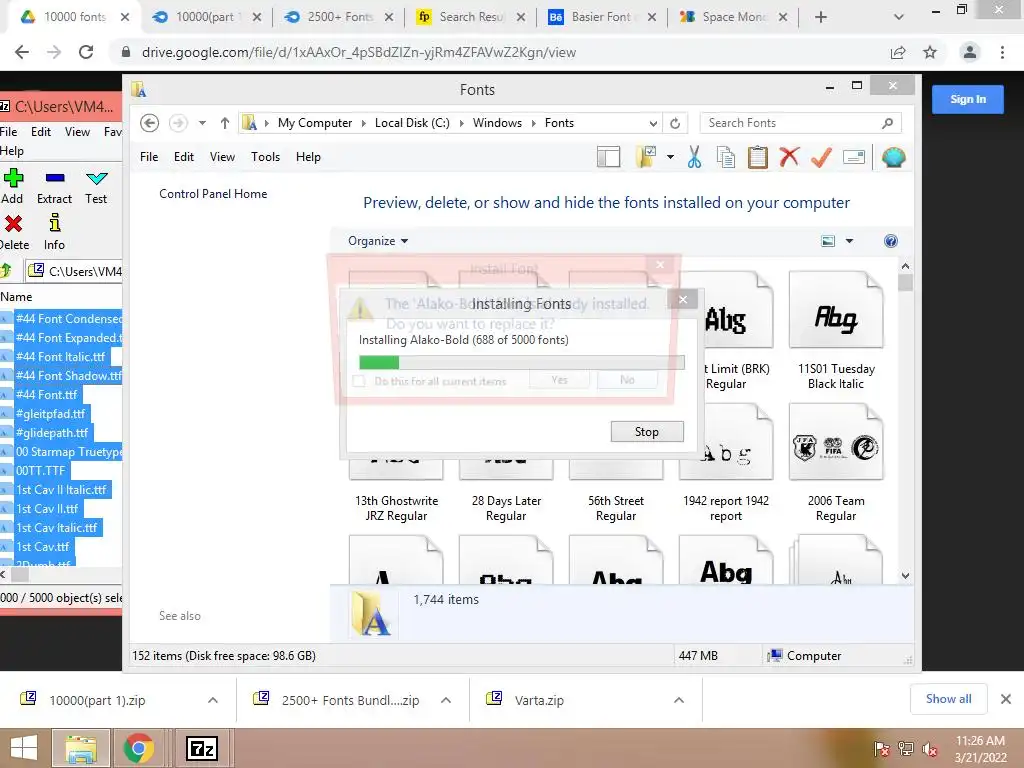This screenshot has width=1024, height=768.
Task: Click the Search Fonts input field
Action: tap(792, 123)
